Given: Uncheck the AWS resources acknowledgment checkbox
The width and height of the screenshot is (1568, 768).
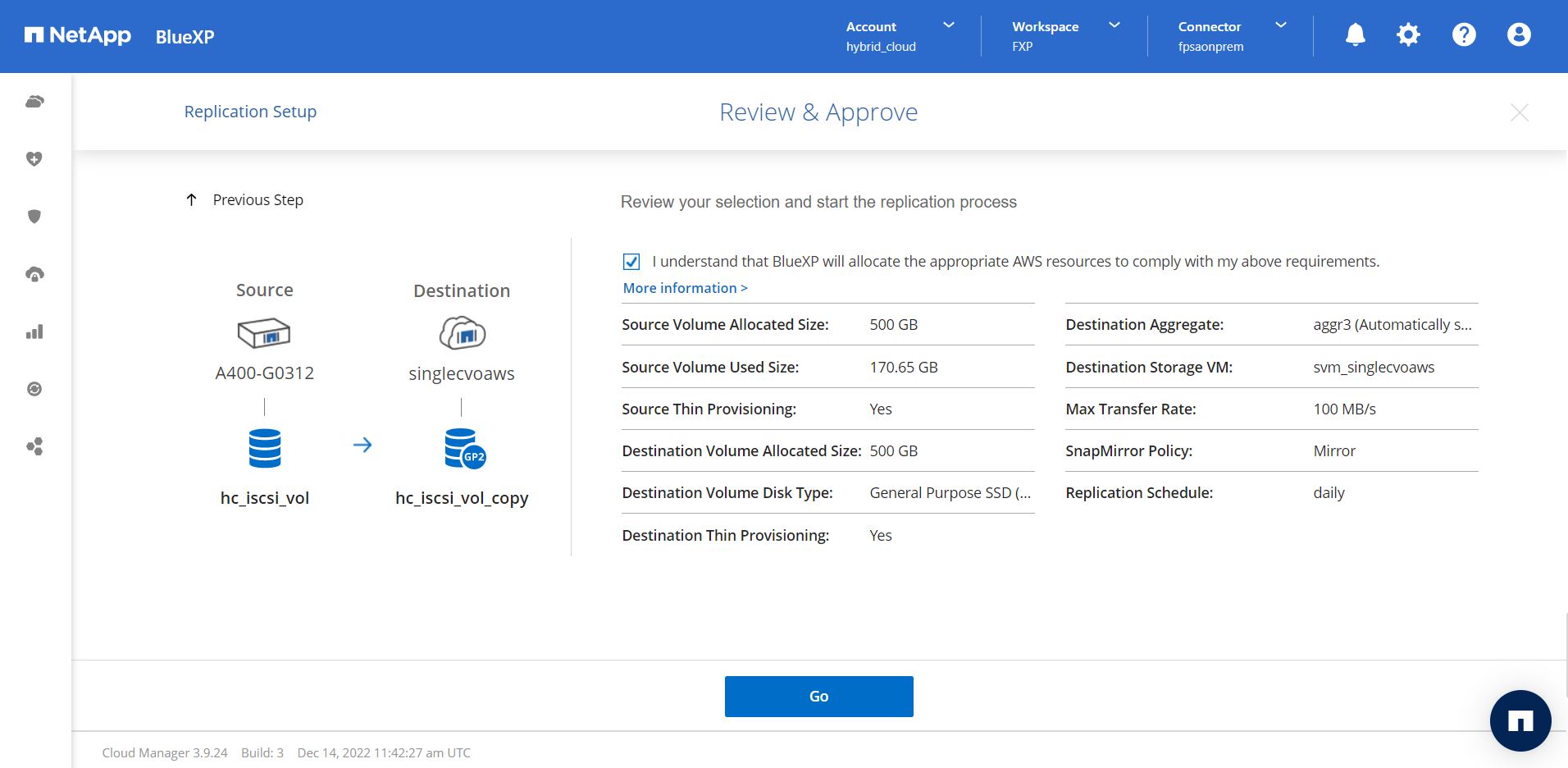Looking at the screenshot, I should (631, 262).
